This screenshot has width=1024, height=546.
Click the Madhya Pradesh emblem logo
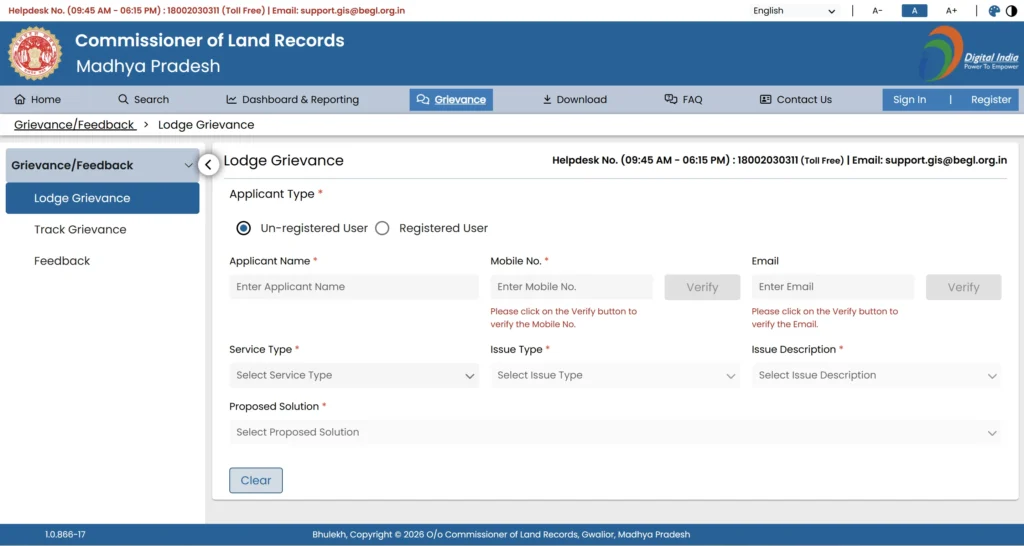35,53
